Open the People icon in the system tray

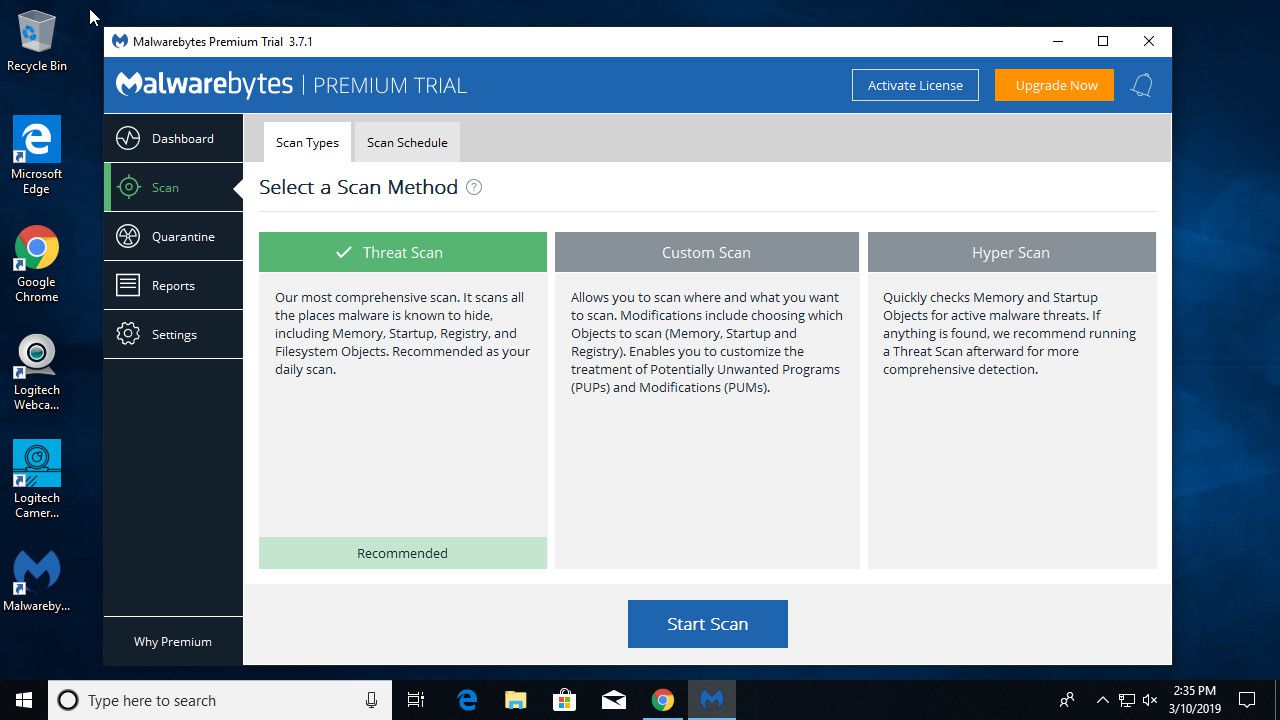click(1067, 700)
